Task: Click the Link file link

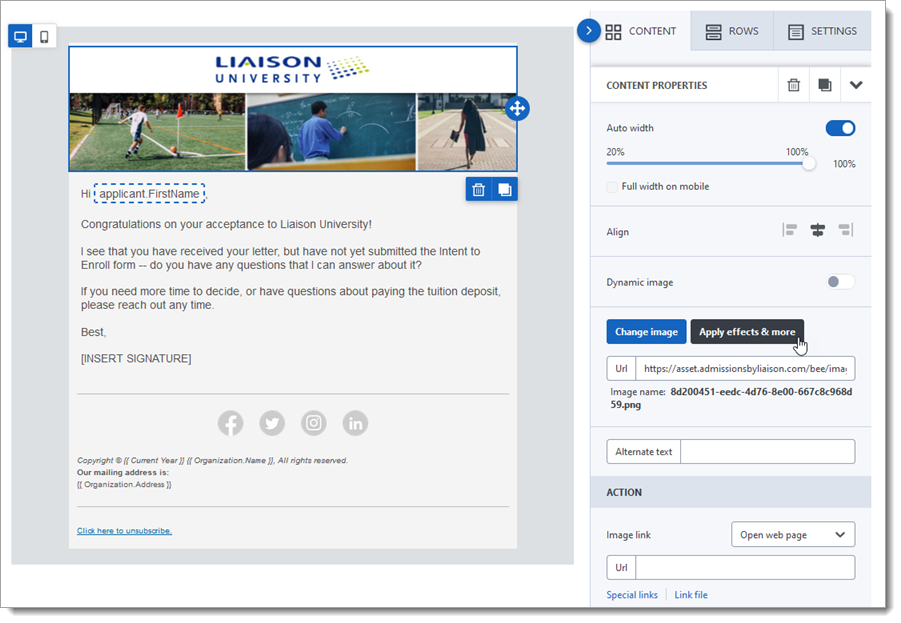Action: point(691,595)
